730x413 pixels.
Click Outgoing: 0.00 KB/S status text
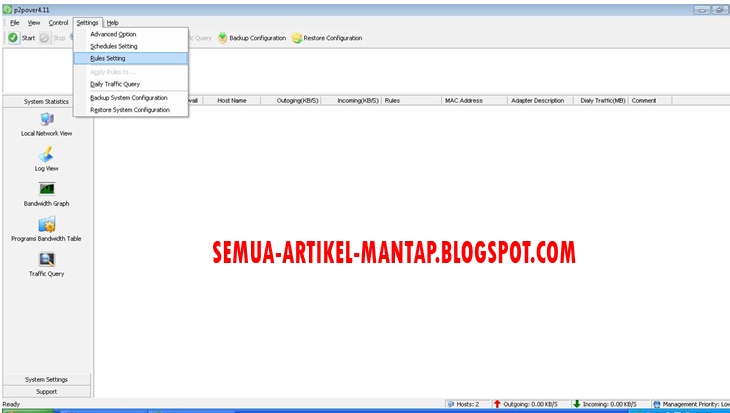pos(530,404)
